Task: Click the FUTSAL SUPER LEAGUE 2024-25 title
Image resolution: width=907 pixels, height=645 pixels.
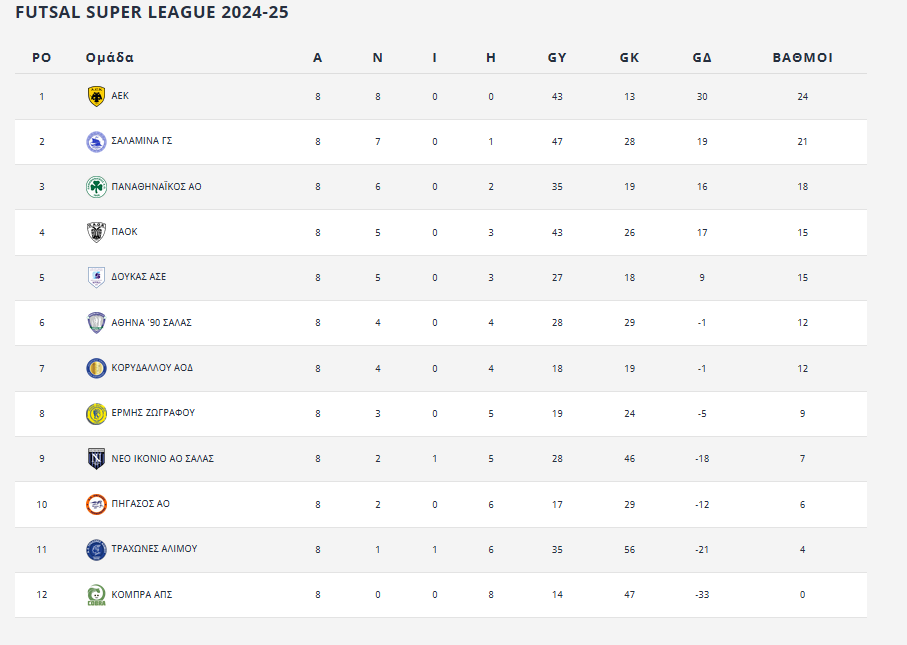Action: (x=153, y=13)
